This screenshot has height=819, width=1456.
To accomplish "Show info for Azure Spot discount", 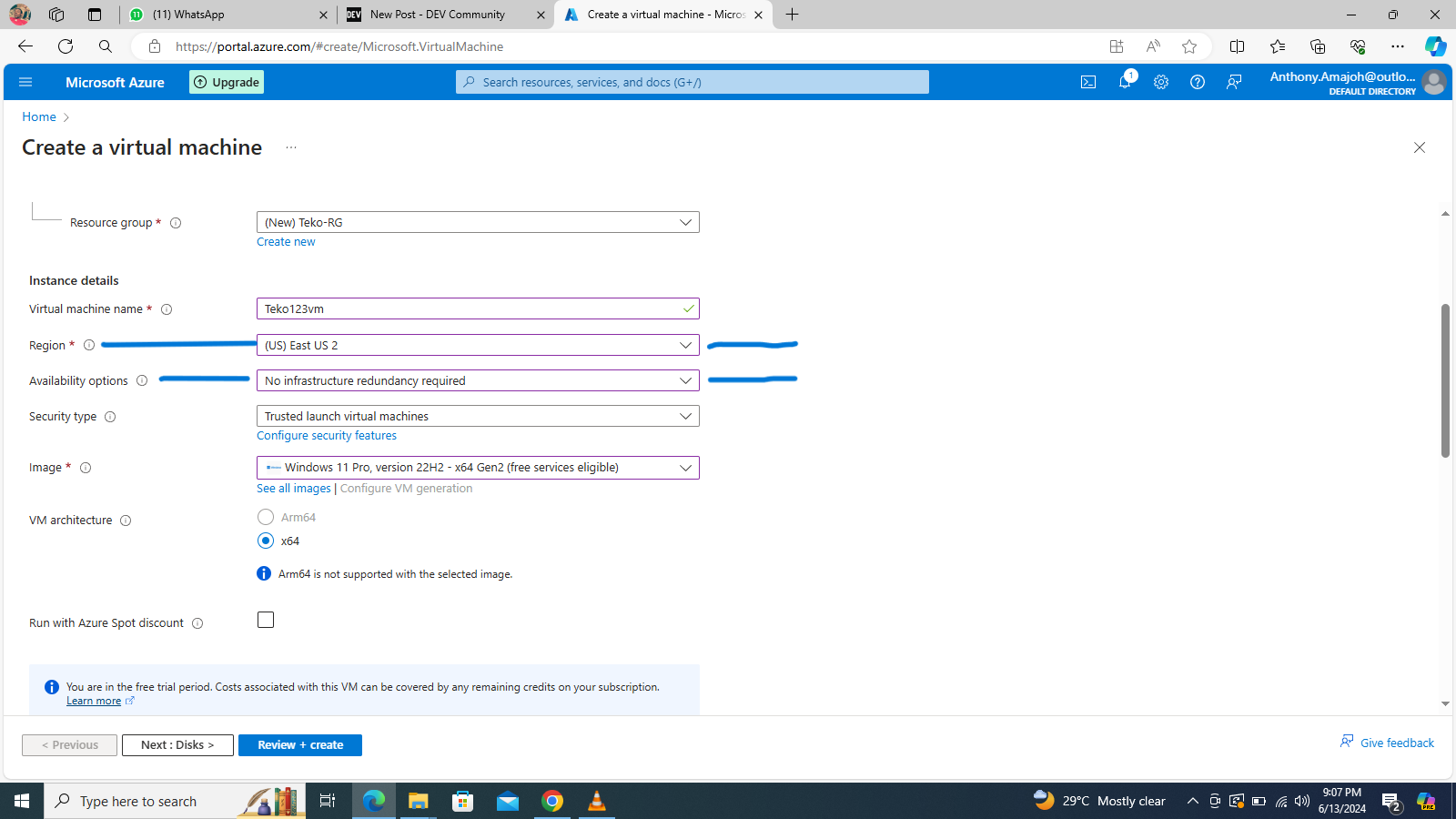I will pos(197,623).
